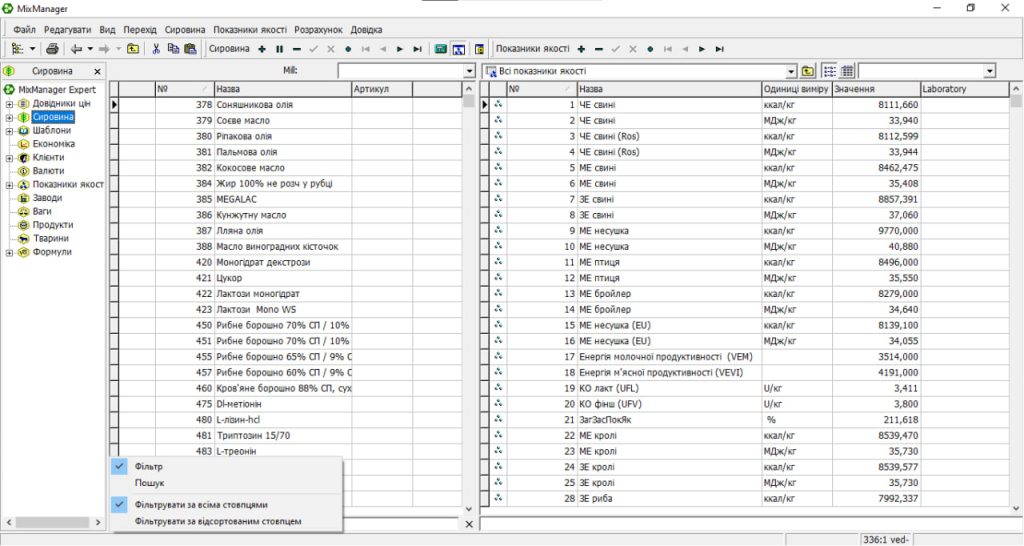Image resolution: width=1024 pixels, height=546 pixels.
Task: Sort raw materials by Назва column header
Action: tap(283, 89)
